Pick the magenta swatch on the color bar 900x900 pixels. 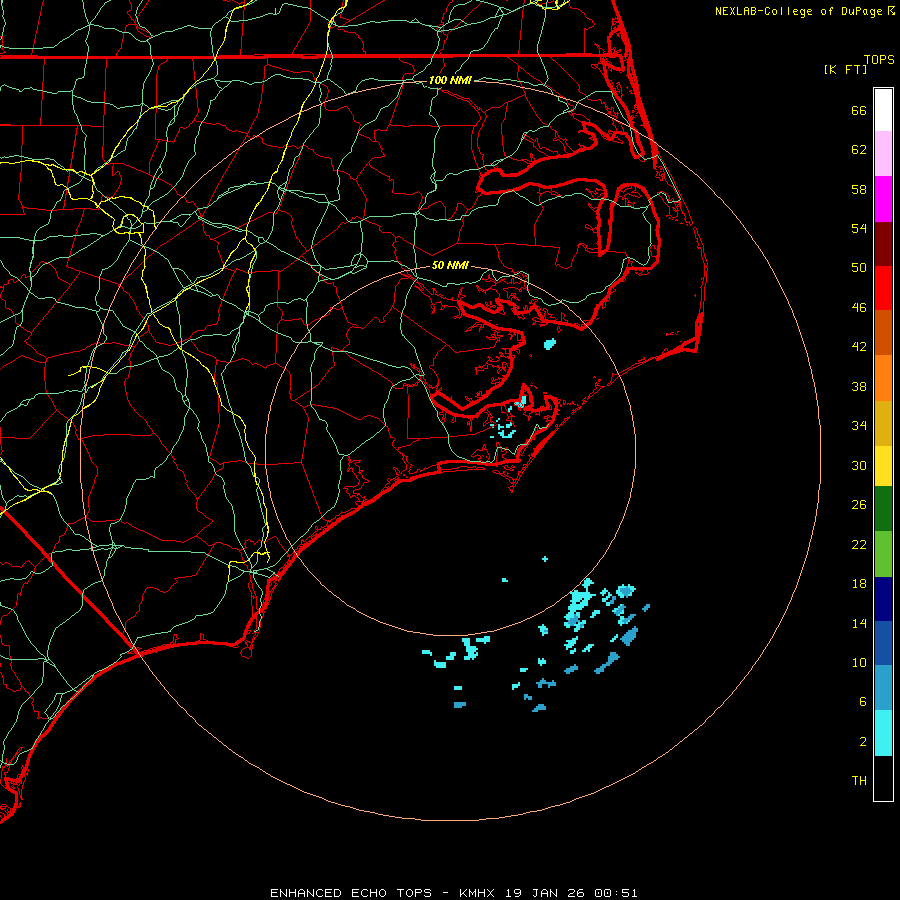pyautogui.click(x=883, y=199)
